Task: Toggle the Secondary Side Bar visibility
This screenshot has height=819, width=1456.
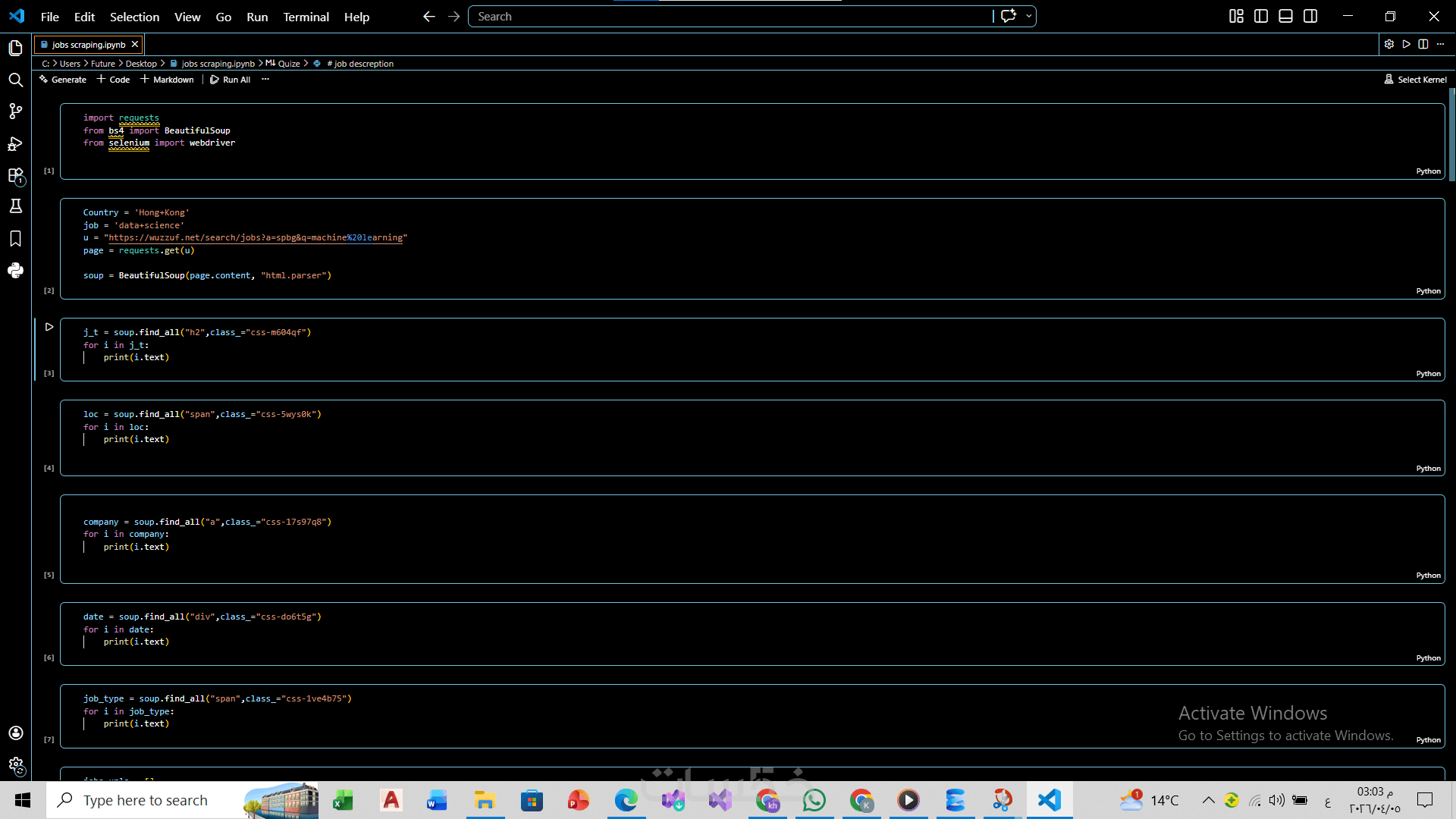Action: [x=1310, y=16]
